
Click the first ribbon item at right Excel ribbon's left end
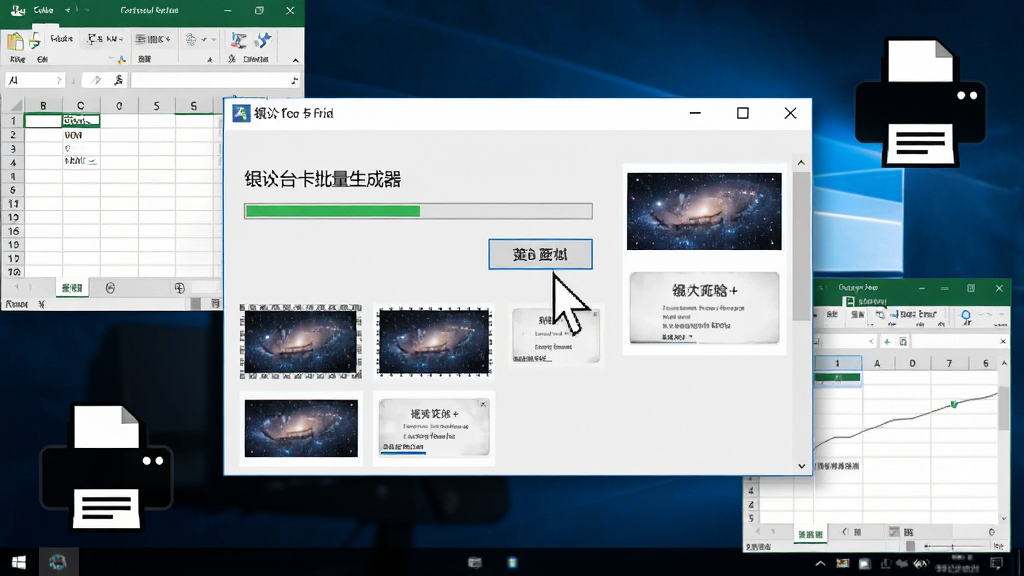pos(832,315)
